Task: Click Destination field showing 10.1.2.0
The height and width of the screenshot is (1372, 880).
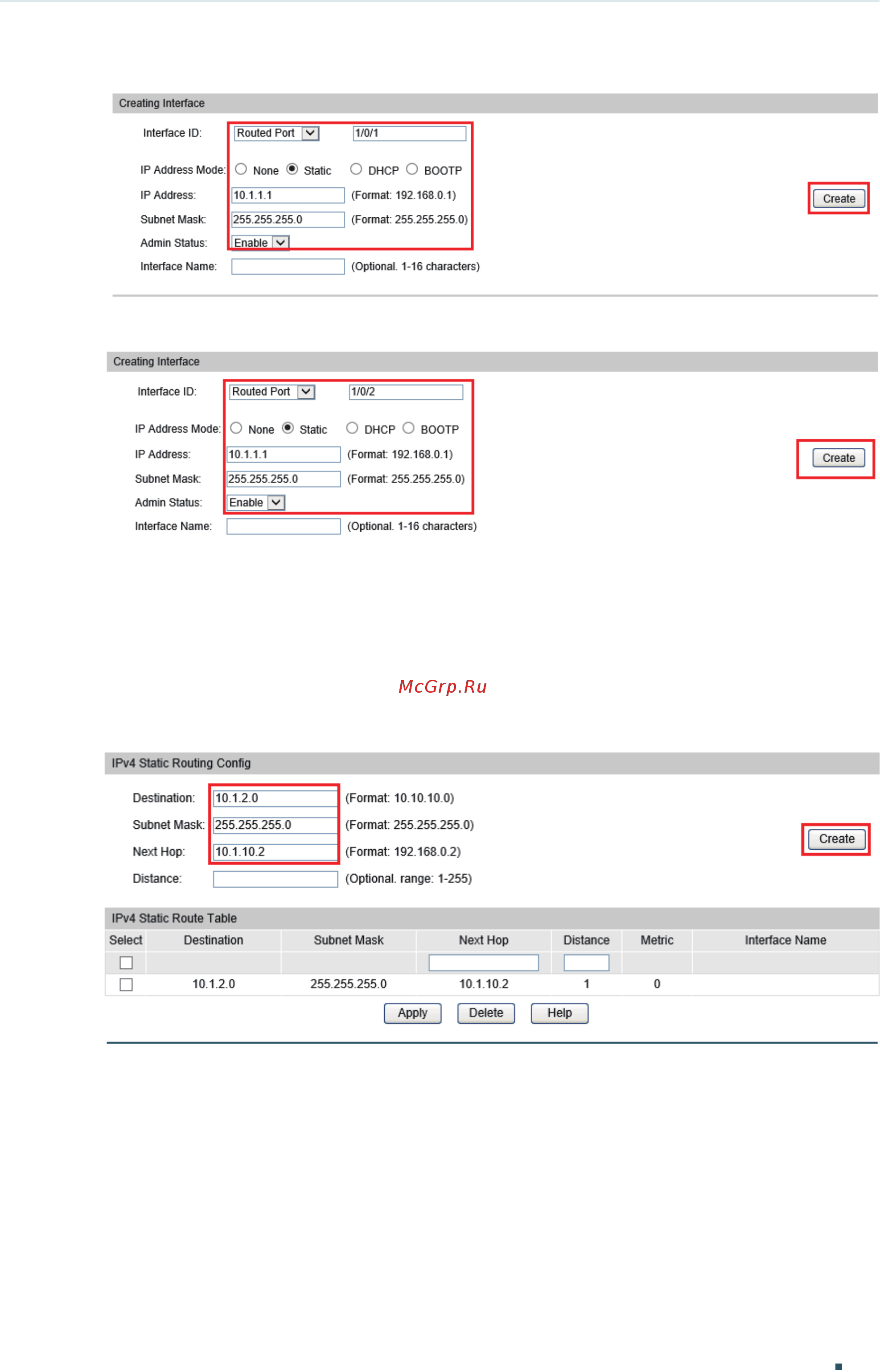Action: click(x=276, y=798)
